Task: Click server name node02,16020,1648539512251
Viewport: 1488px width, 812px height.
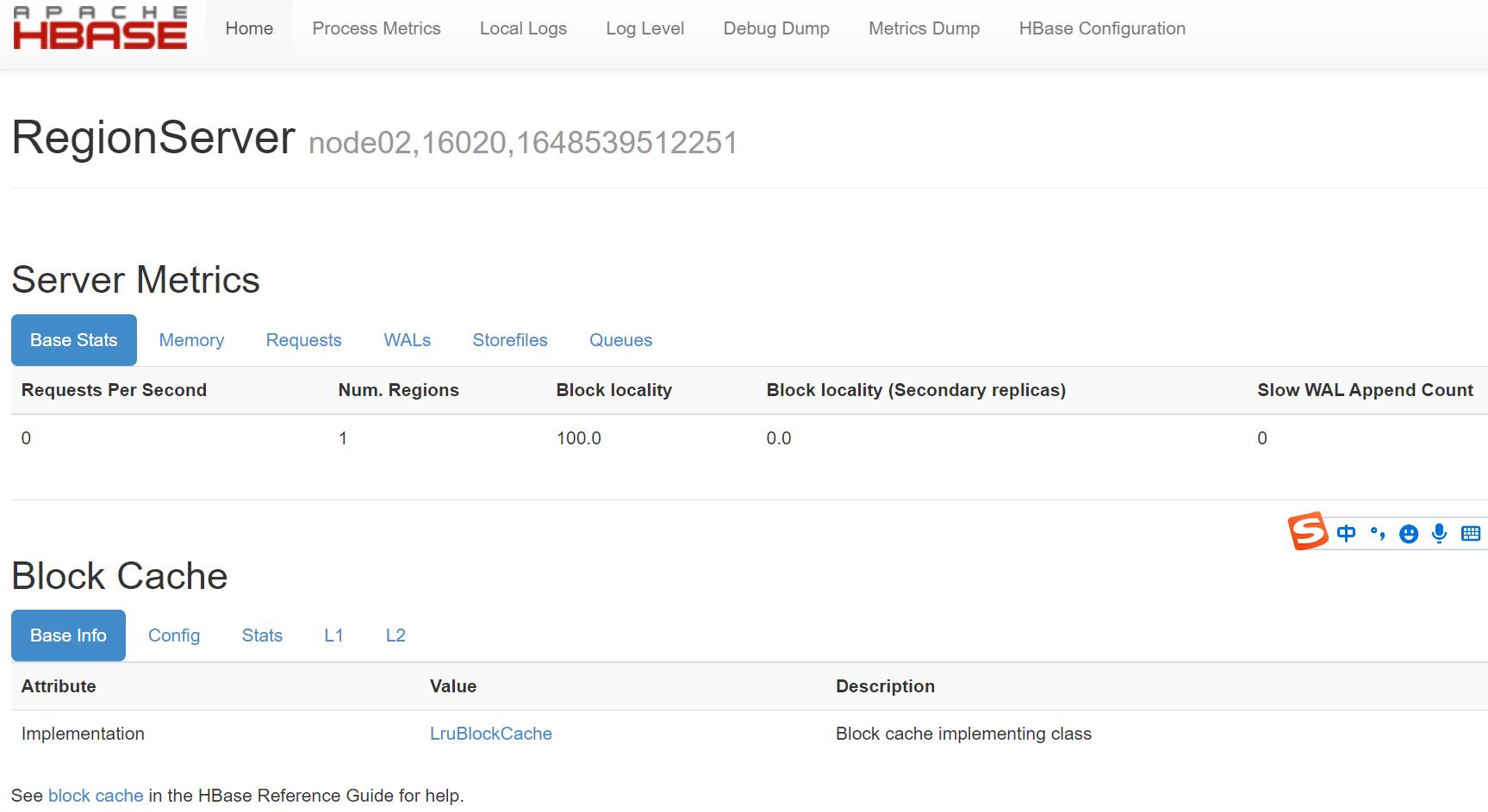Action: 523,143
